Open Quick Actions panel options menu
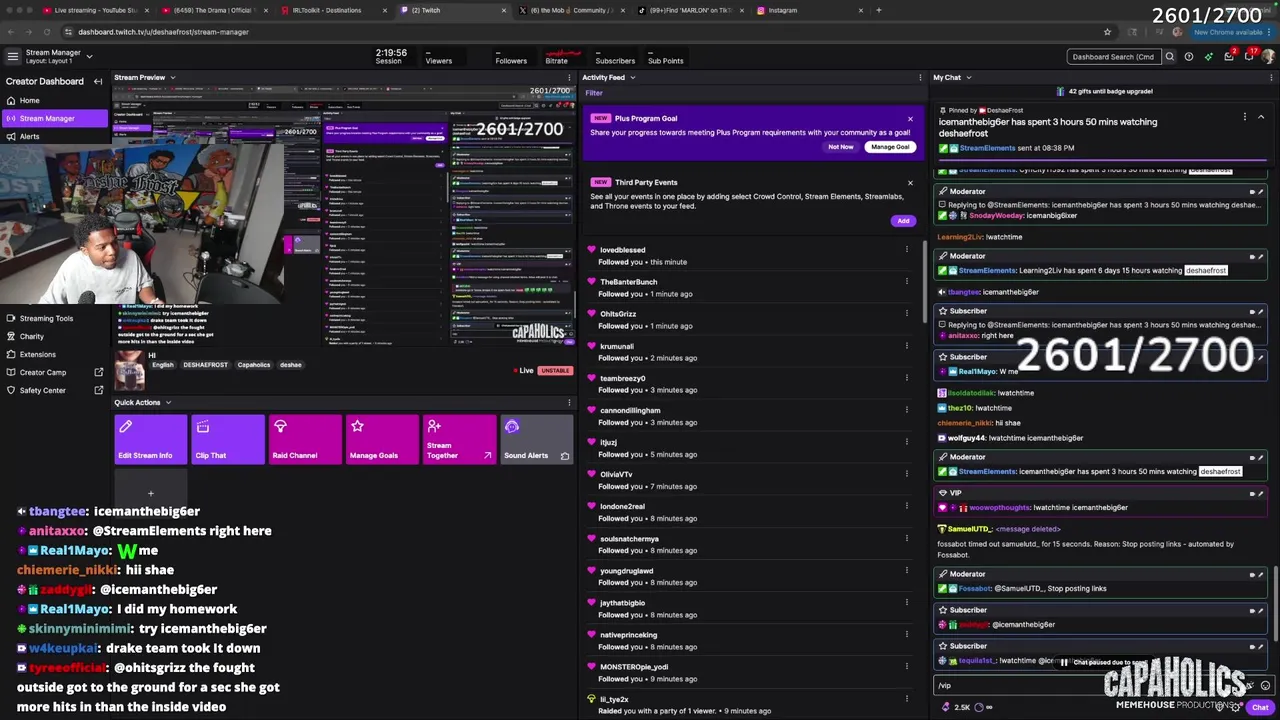The image size is (1280, 720). click(570, 402)
